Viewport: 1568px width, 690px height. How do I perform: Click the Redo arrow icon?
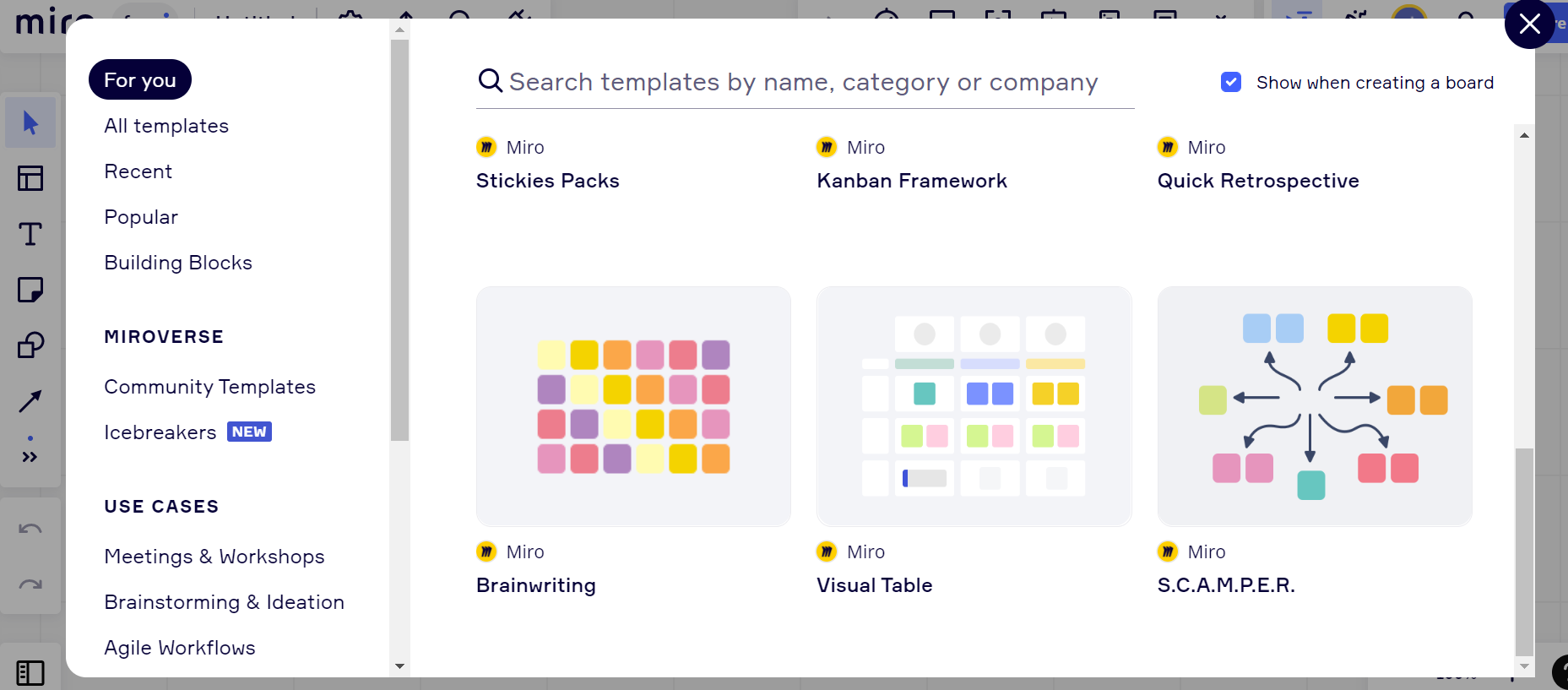click(30, 584)
